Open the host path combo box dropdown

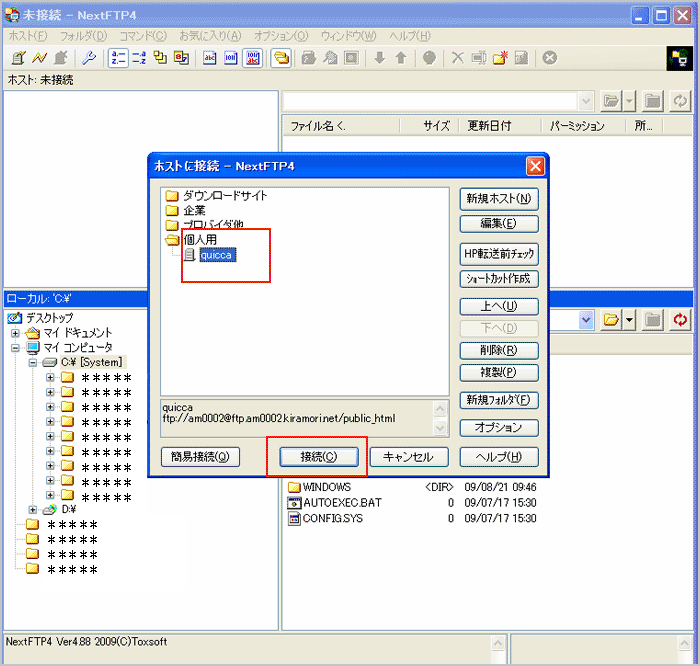[586, 101]
